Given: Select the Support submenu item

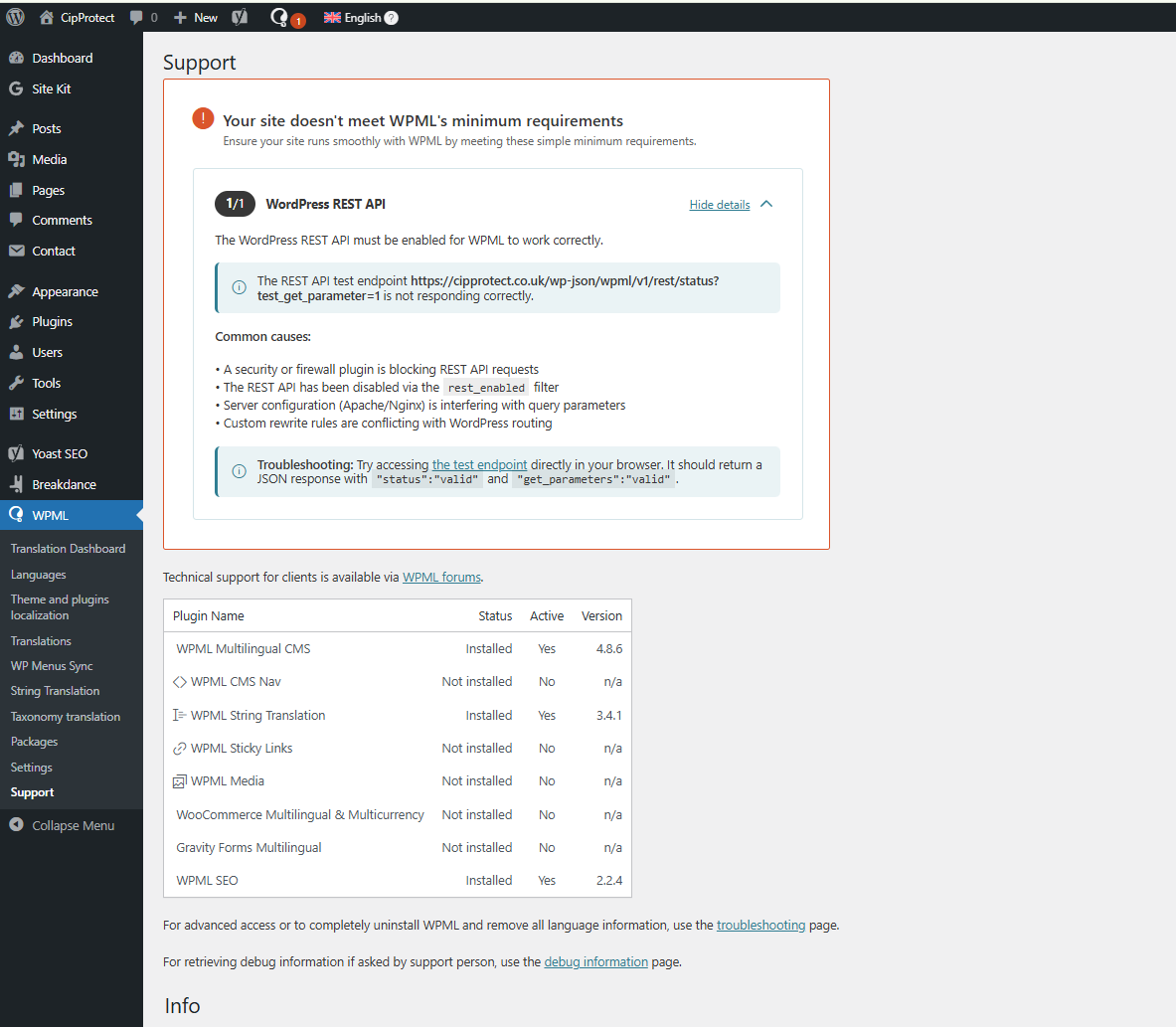Looking at the screenshot, I should pyautogui.click(x=32, y=792).
